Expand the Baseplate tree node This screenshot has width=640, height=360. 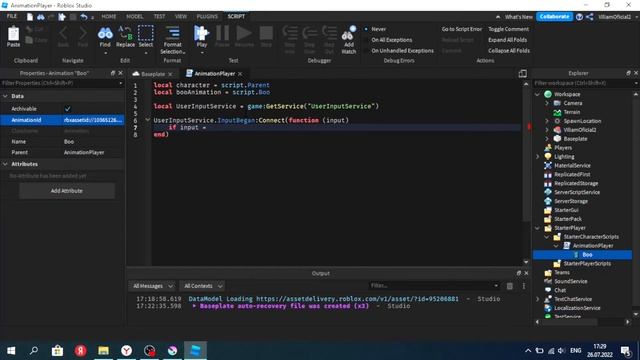click(x=547, y=139)
